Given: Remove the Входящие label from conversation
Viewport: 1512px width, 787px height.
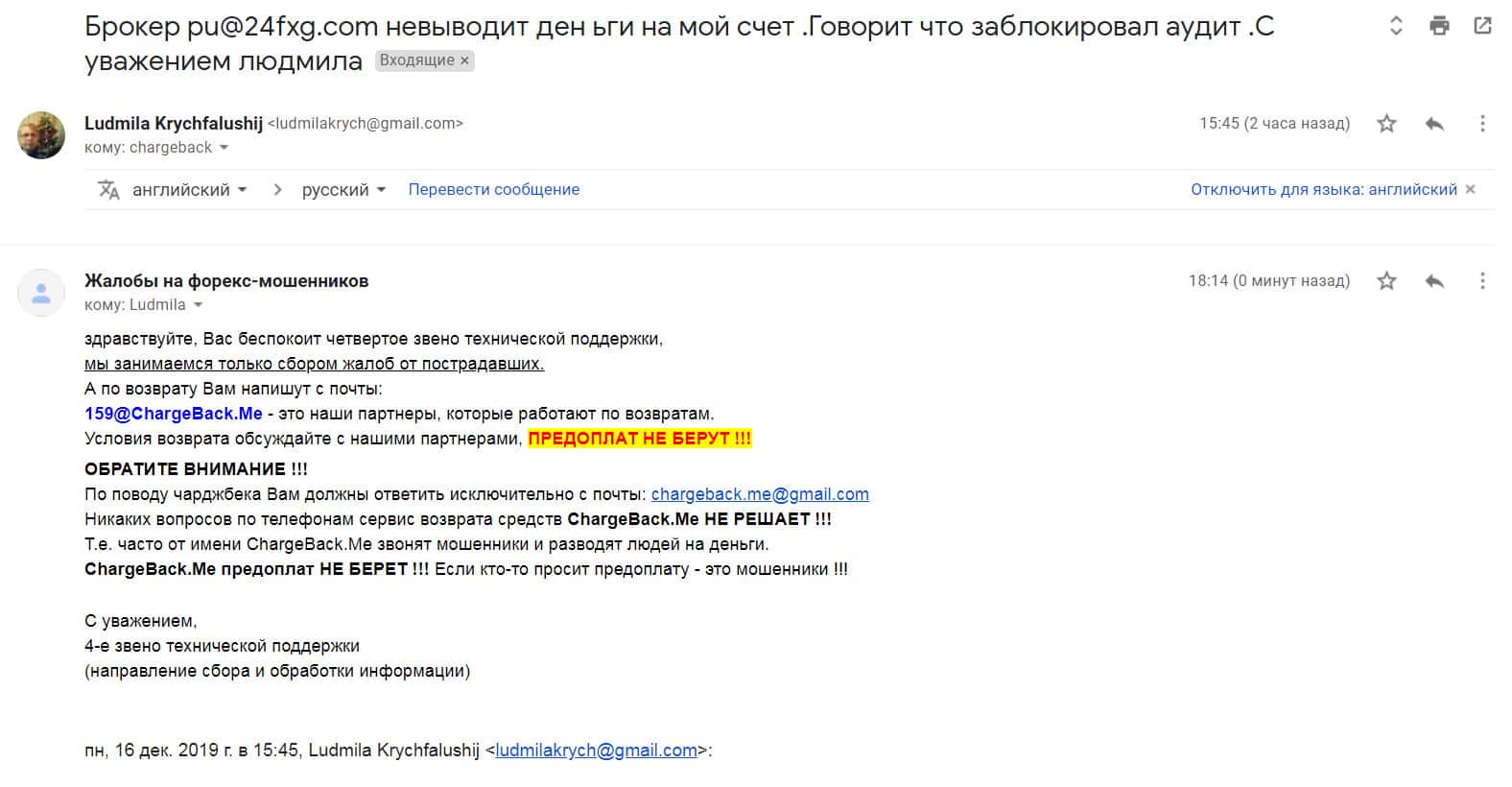Looking at the screenshot, I should click(x=465, y=60).
